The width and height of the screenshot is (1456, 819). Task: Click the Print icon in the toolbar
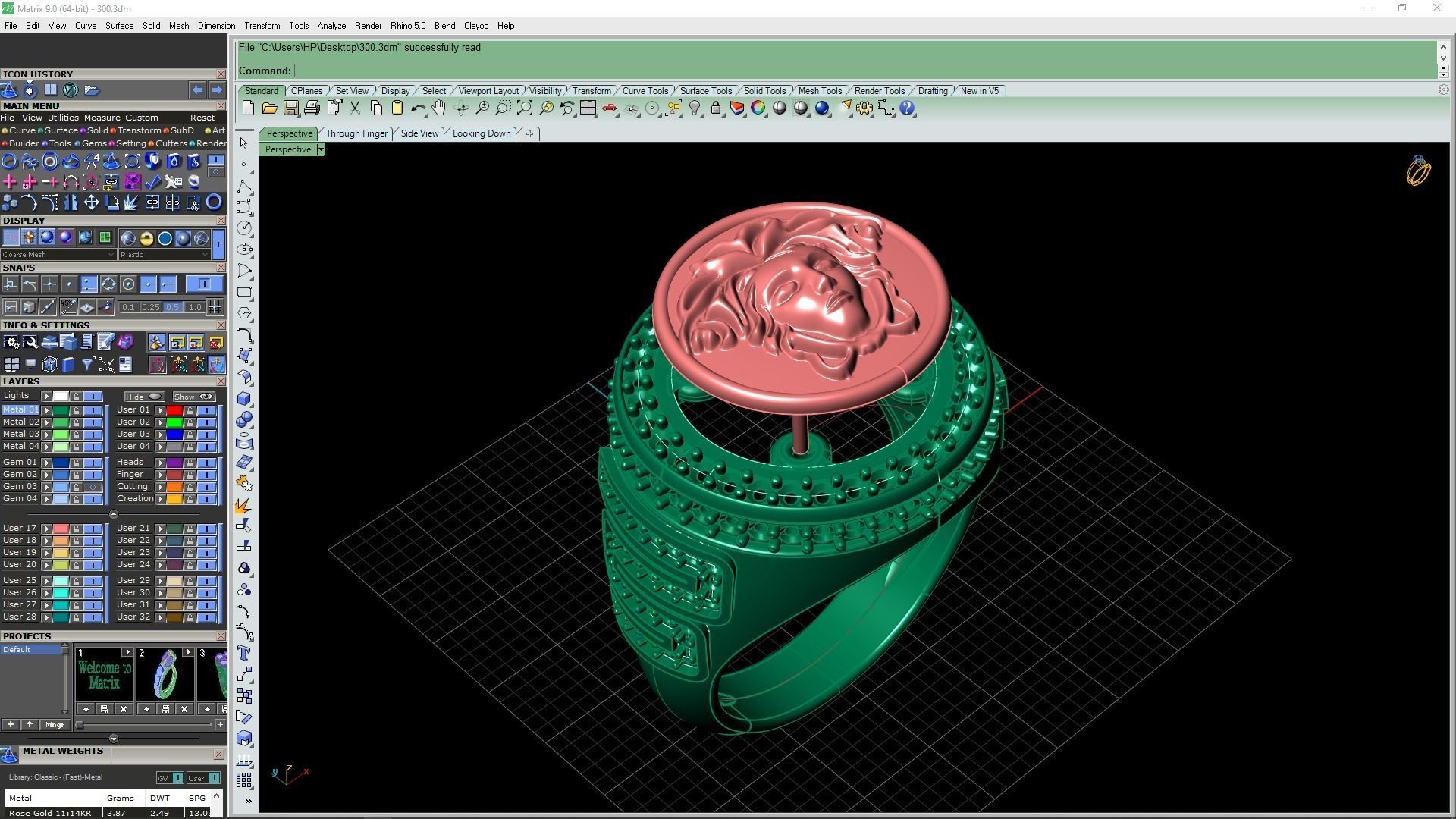[312, 108]
